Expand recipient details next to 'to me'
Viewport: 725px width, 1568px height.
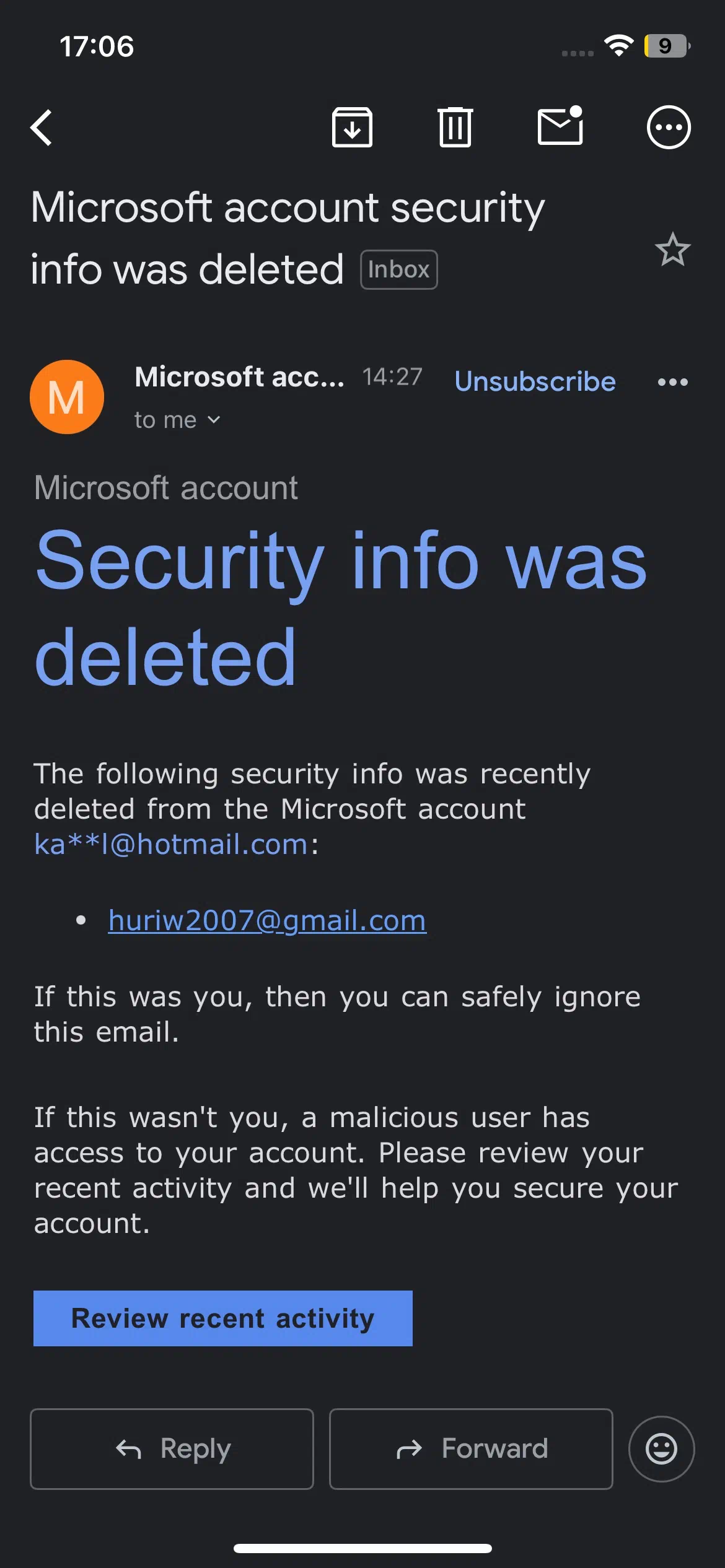214,420
